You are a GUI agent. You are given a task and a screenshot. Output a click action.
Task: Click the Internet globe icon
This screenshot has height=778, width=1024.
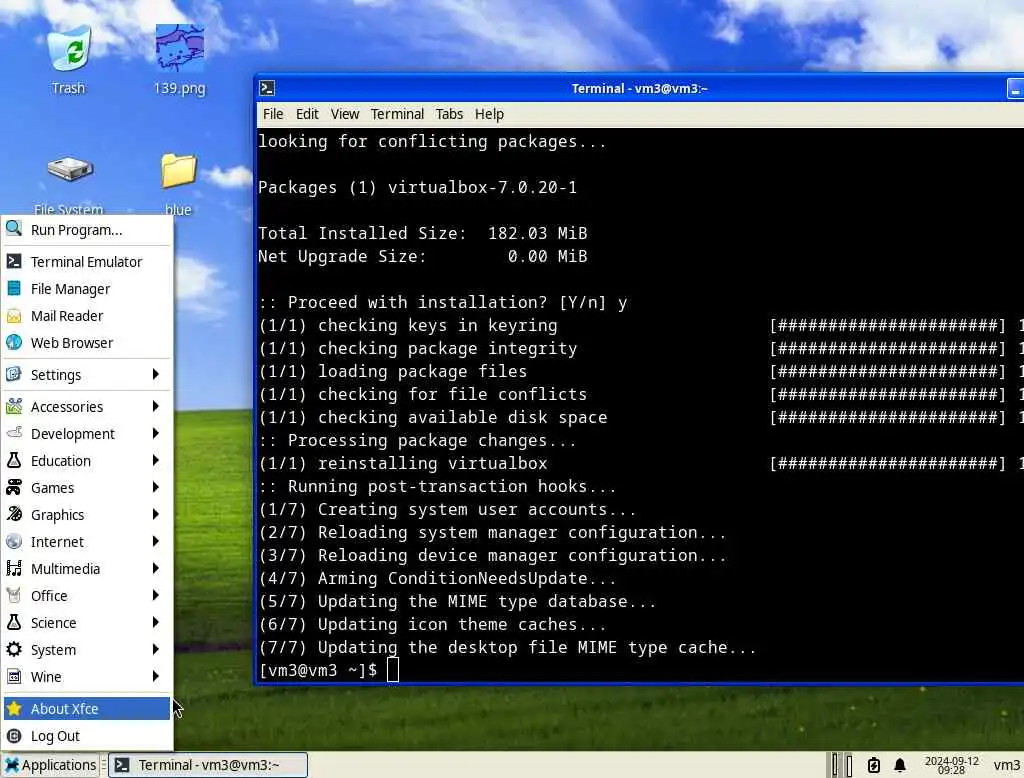coord(14,542)
